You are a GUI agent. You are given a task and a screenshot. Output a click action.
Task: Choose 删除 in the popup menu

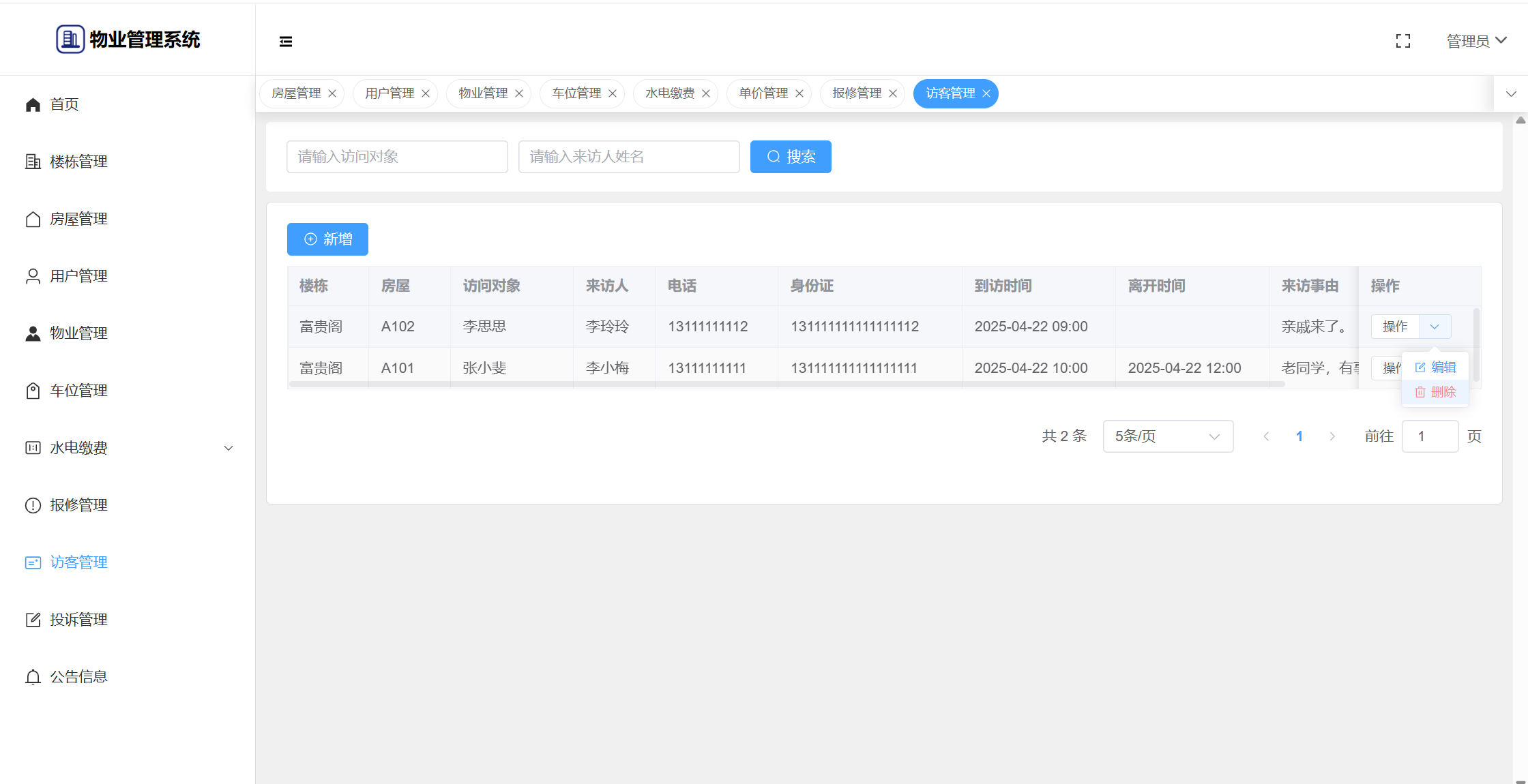point(1436,392)
